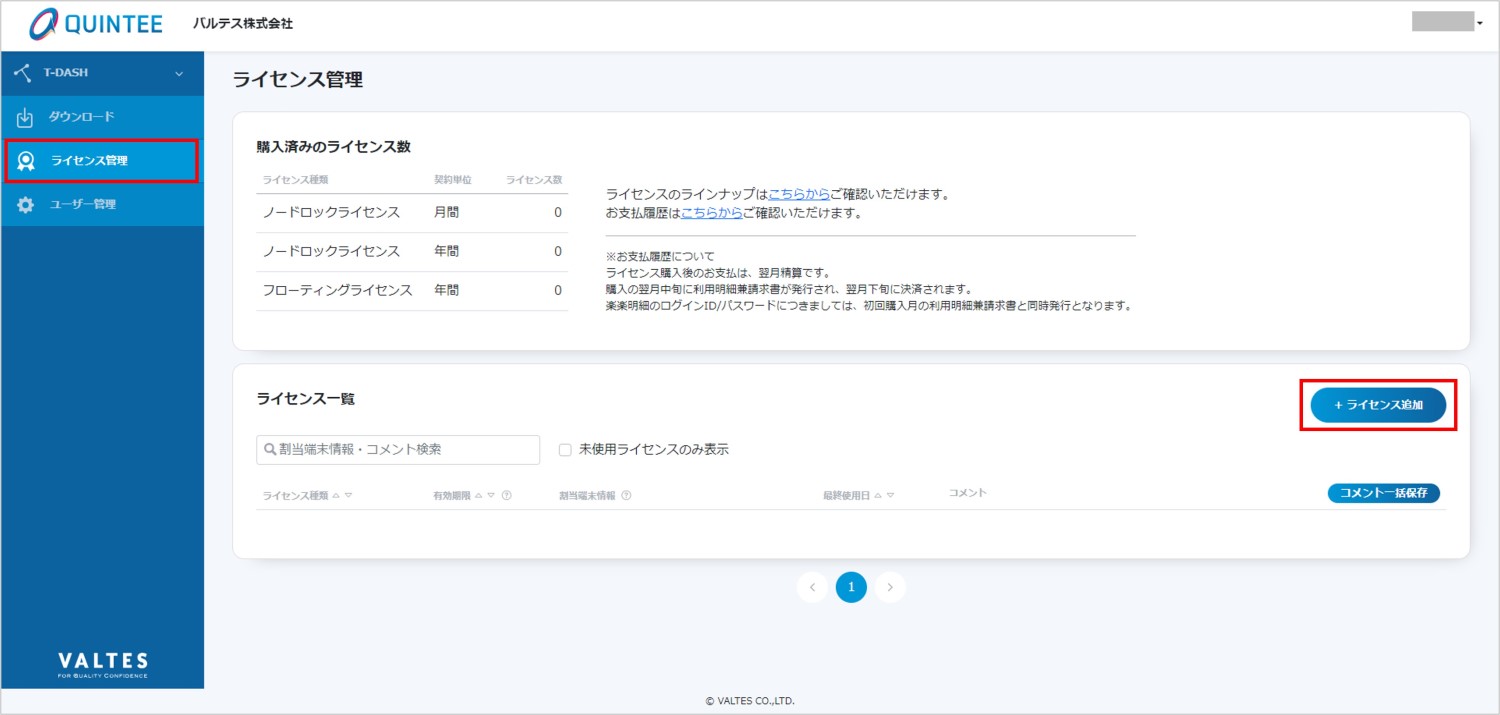Click the license ribbon badge icon
Image resolution: width=1500 pixels, height=715 pixels.
(26, 161)
